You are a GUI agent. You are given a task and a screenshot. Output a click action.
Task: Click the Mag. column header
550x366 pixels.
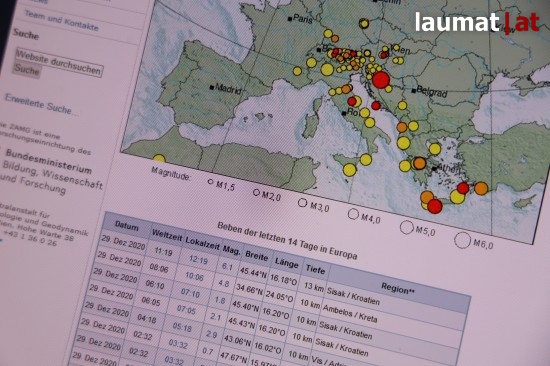(x=232, y=250)
